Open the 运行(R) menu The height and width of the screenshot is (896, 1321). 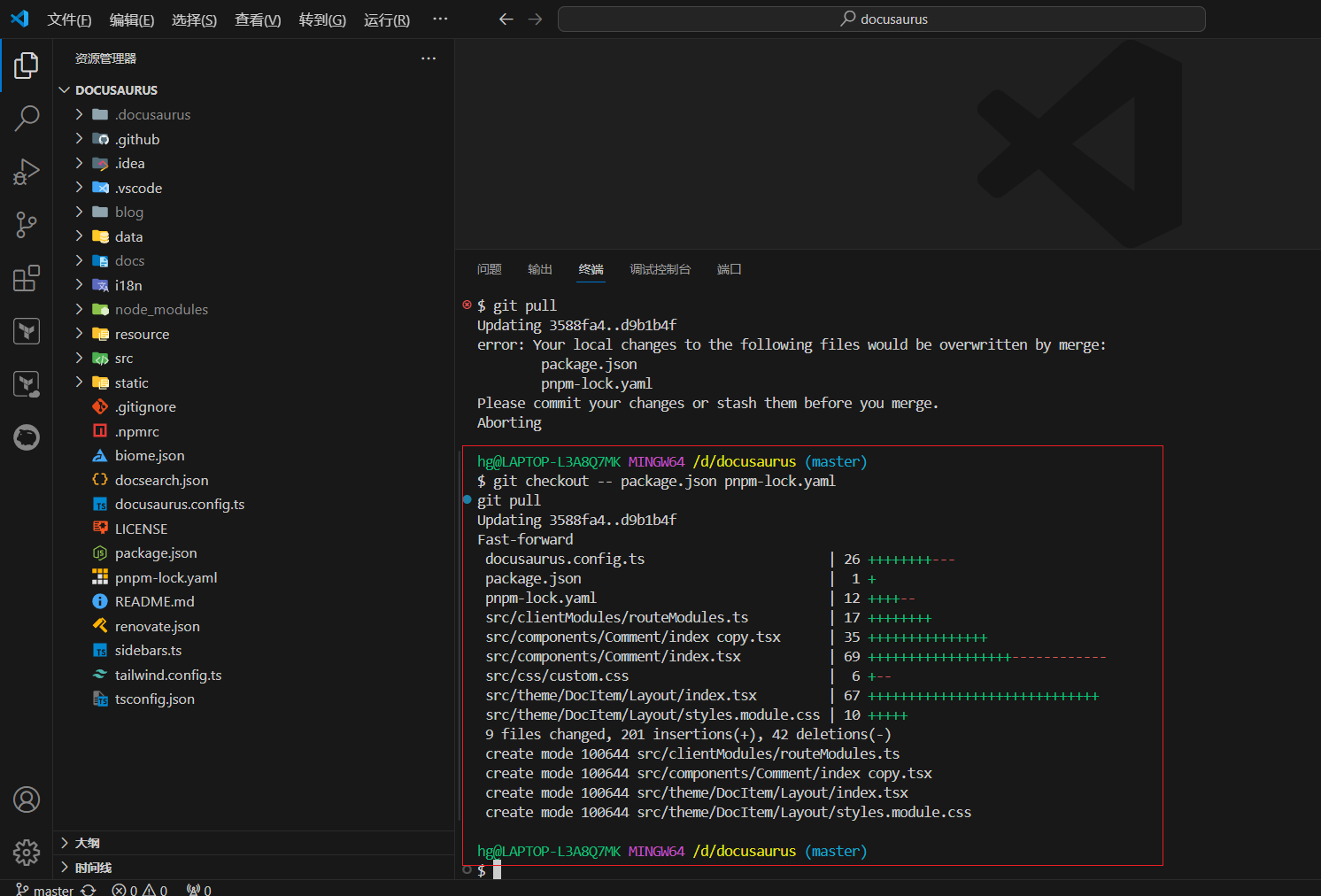(387, 19)
